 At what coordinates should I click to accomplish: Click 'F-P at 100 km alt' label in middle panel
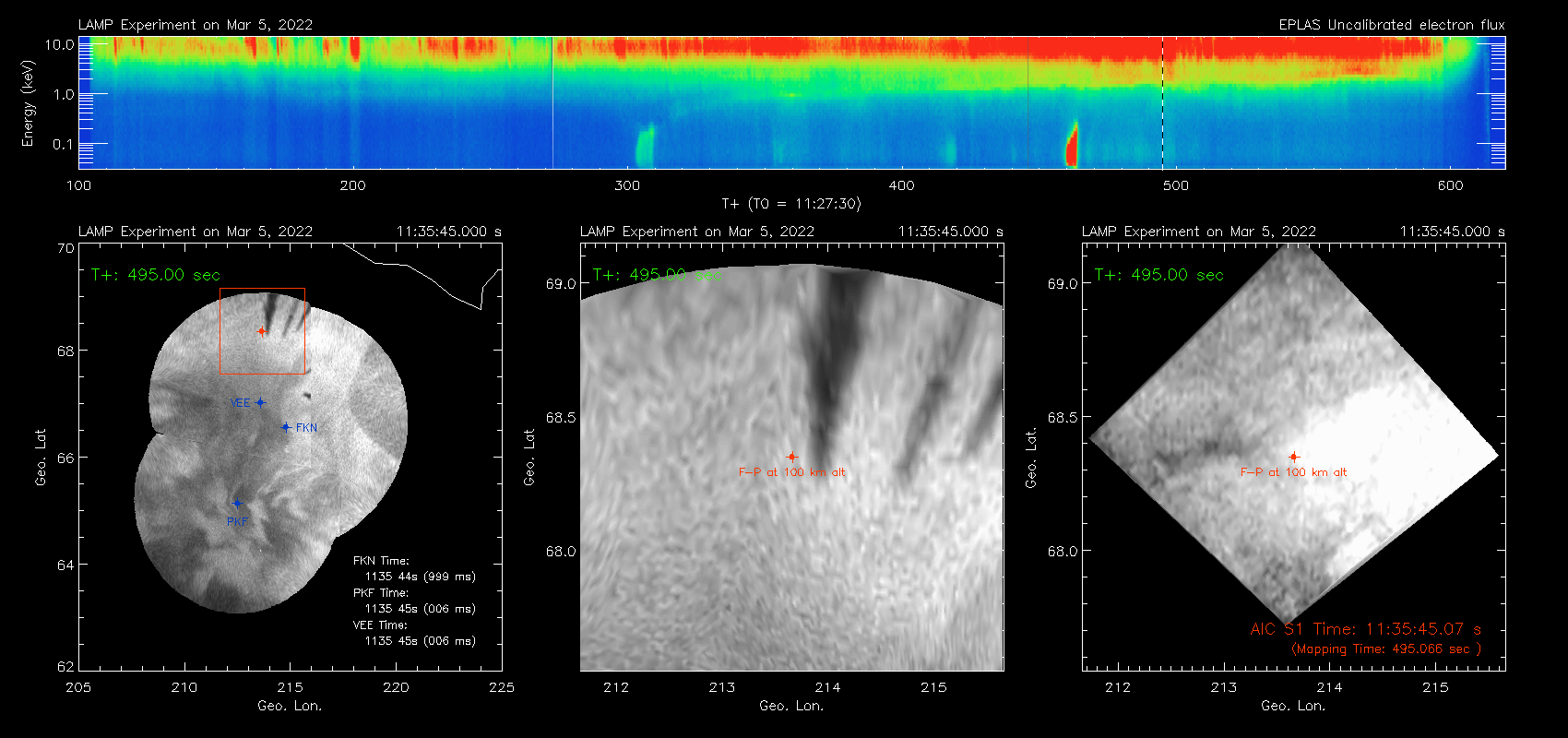[792, 472]
